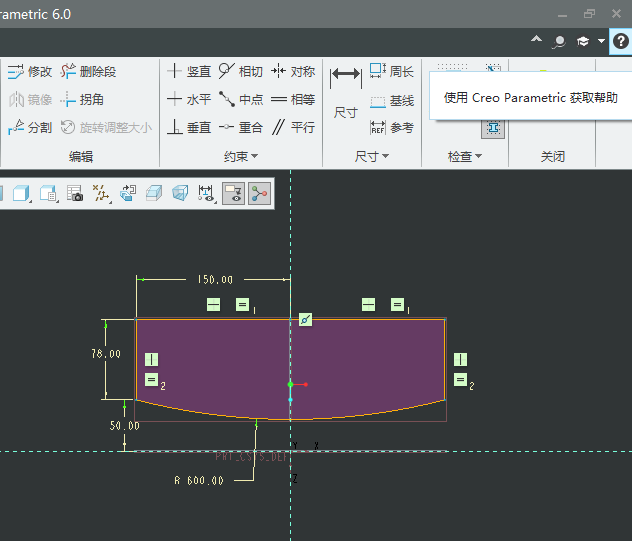Open the graduation cap learning icon
Screen dimensions: 632x541
583,41
